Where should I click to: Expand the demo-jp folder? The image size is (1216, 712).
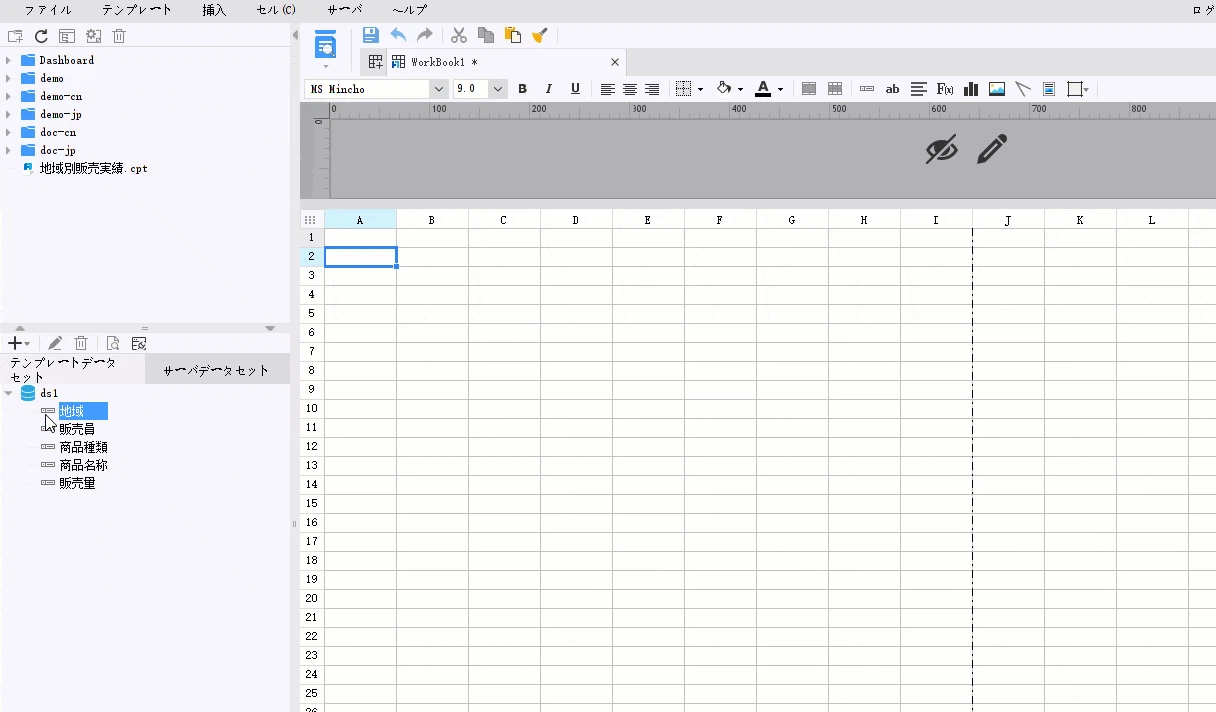[9, 114]
